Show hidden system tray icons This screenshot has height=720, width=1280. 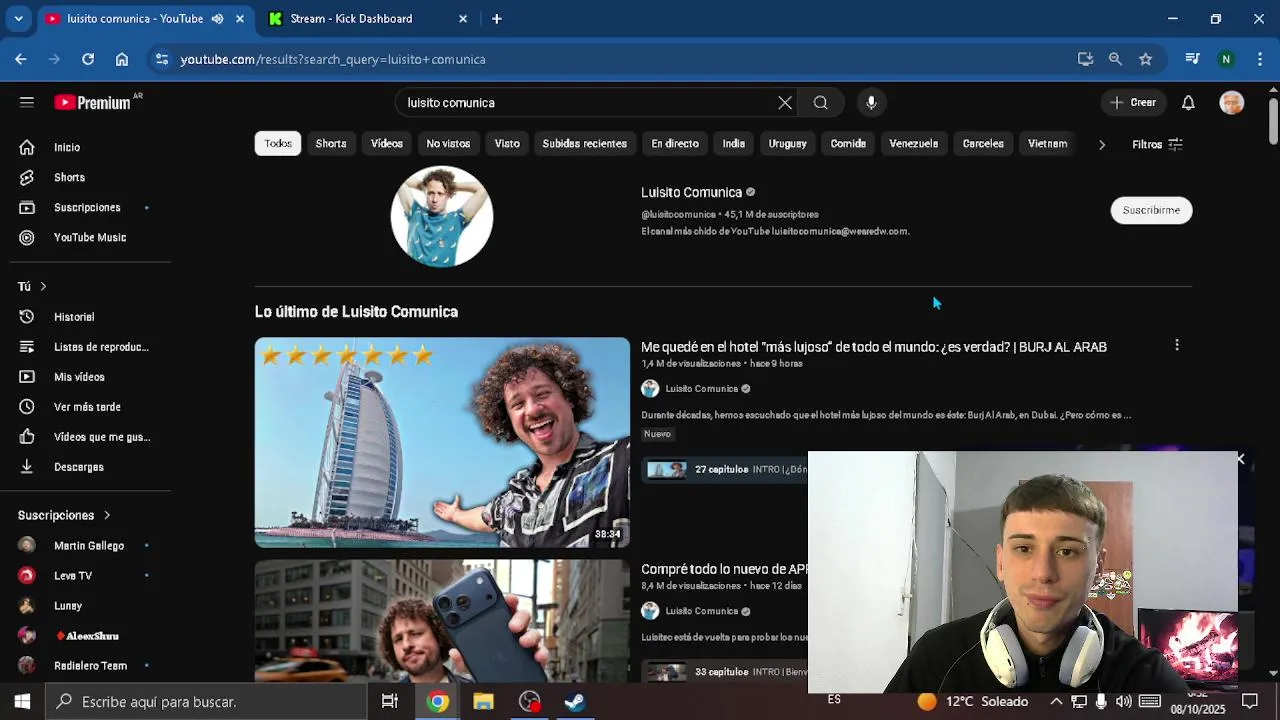click(x=1056, y=701)
